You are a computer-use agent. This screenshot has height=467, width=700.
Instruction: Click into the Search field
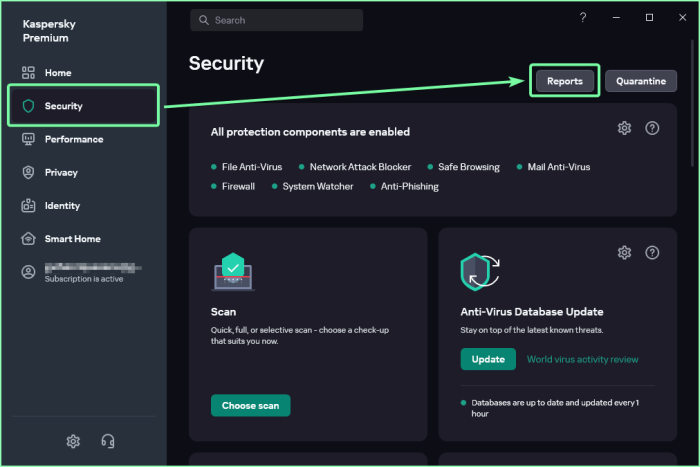(285, 20)
